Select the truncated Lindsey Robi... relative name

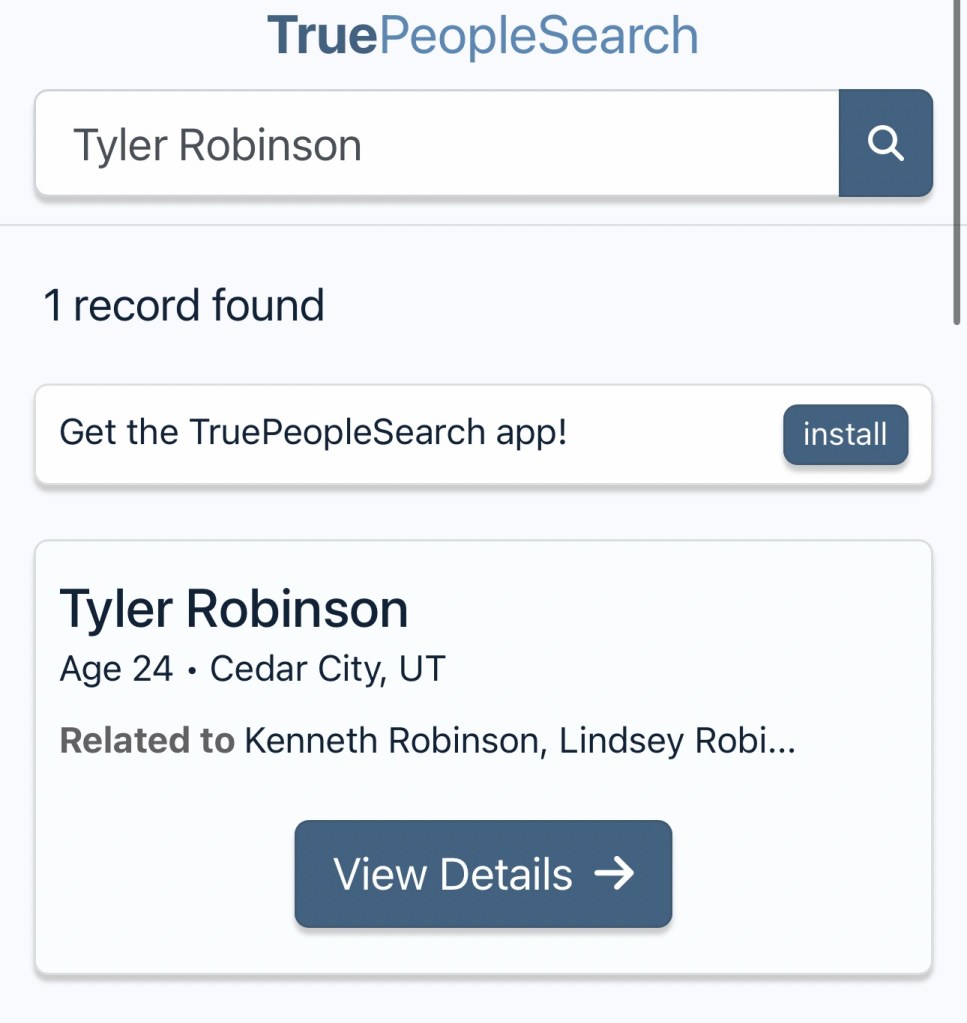677,741
